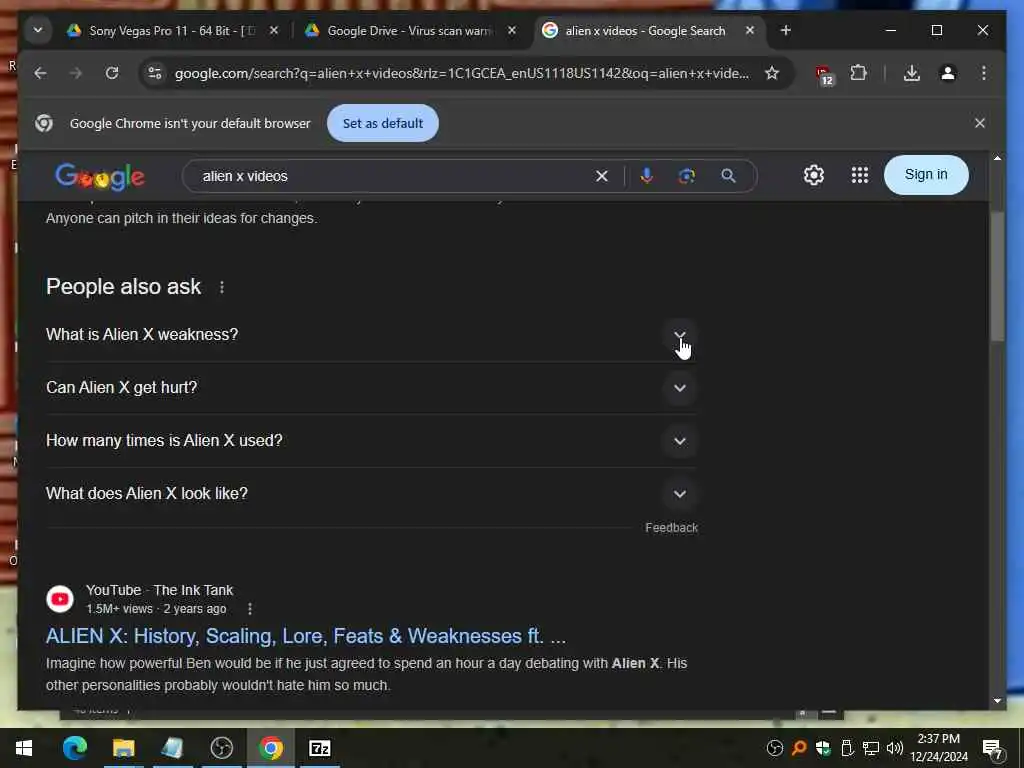Open the Google apps grid

tap(859, 175)
